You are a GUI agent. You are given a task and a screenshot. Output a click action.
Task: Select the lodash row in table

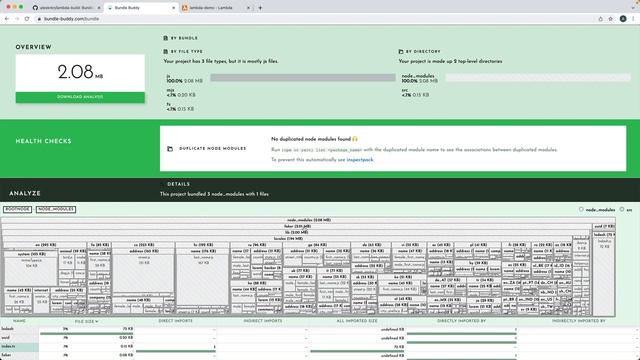[320, 329]
